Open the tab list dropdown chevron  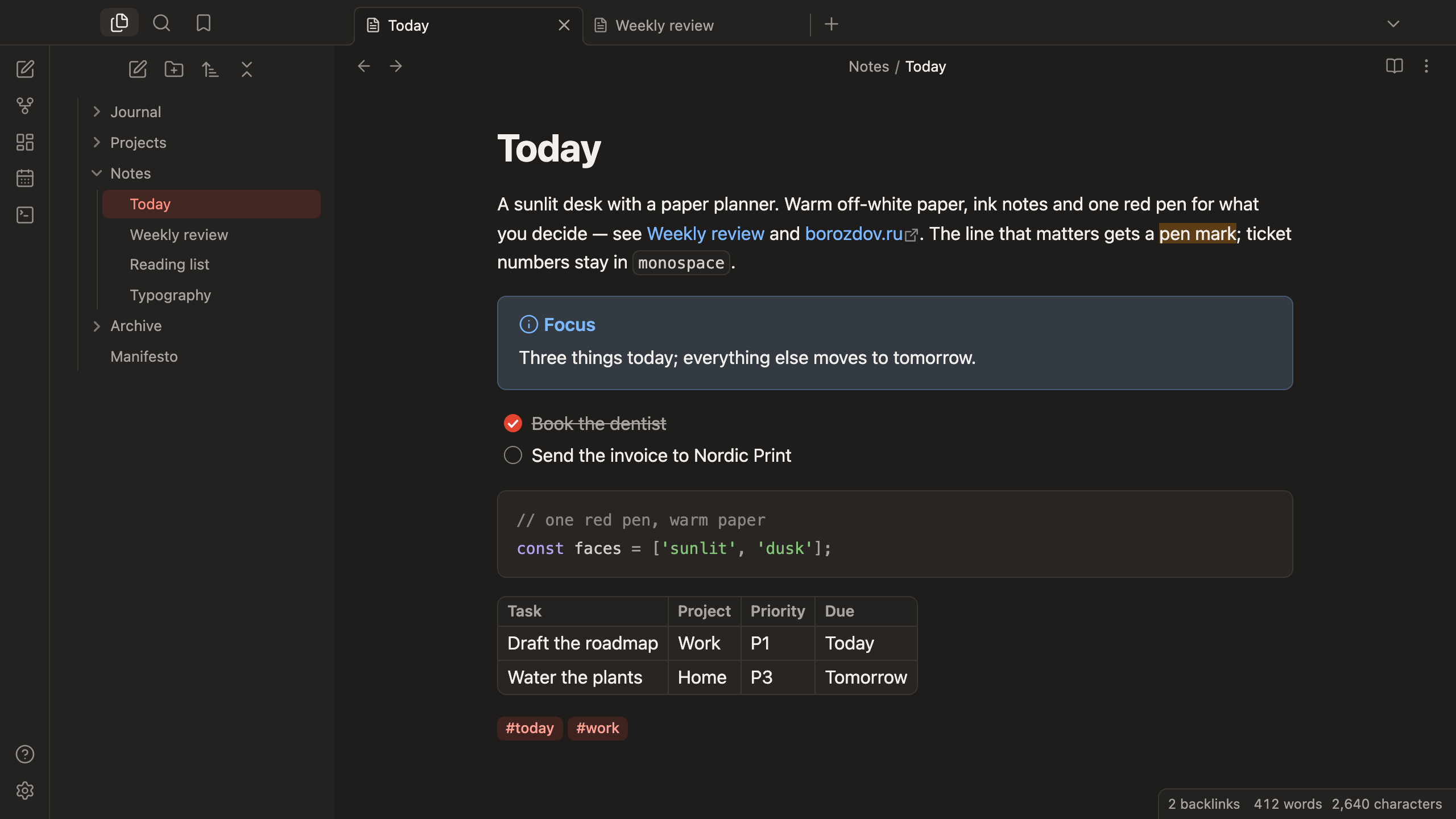[x=1393, y=24]
